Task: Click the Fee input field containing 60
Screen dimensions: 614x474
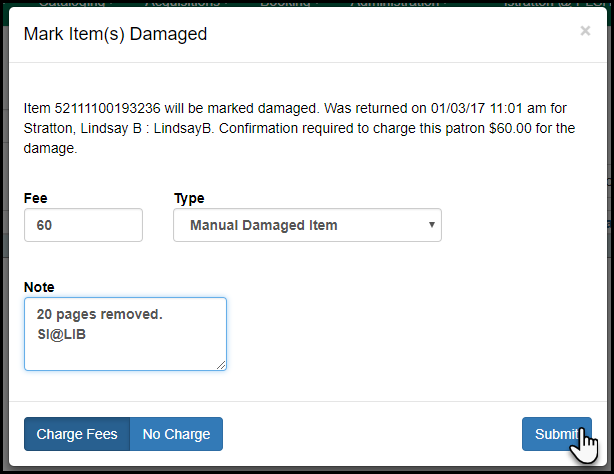Action: coord(83,225)
